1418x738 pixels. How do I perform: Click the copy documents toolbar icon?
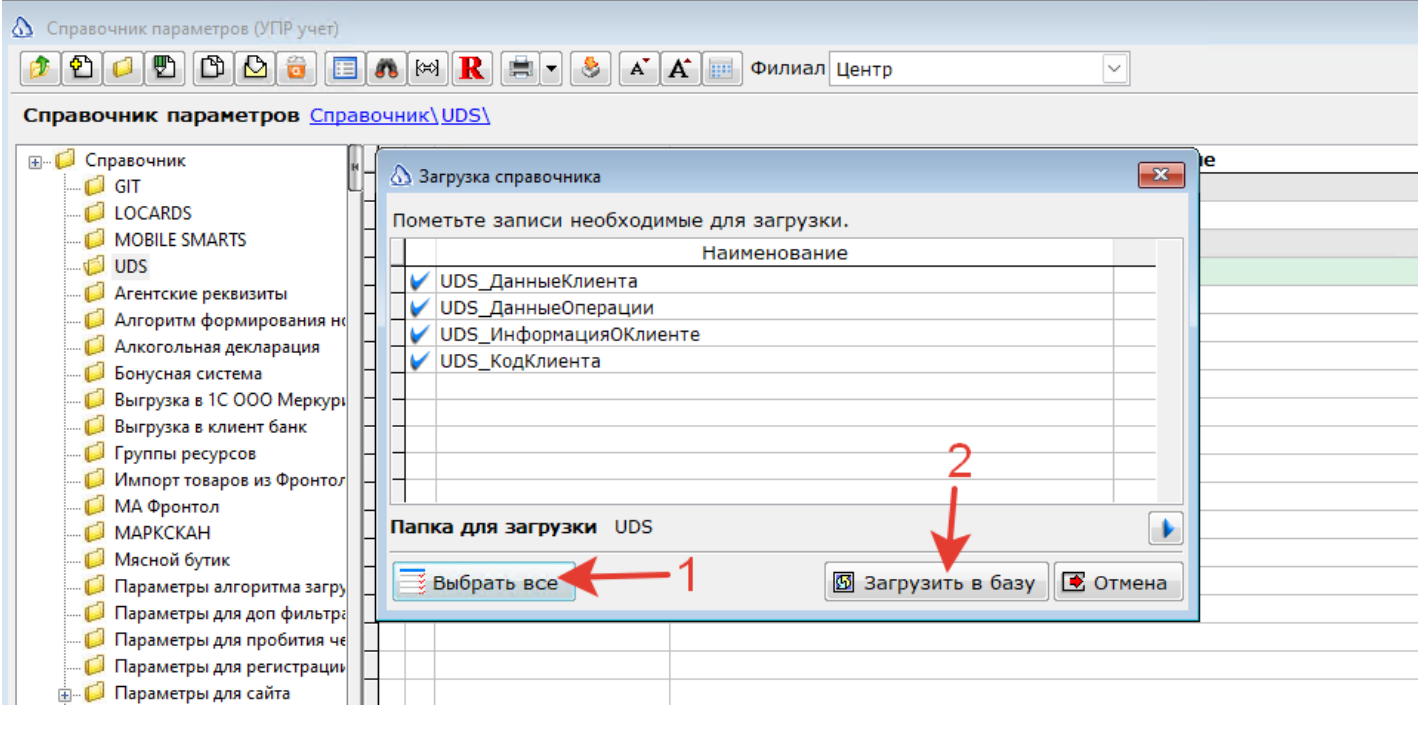[x=212, y=69]
